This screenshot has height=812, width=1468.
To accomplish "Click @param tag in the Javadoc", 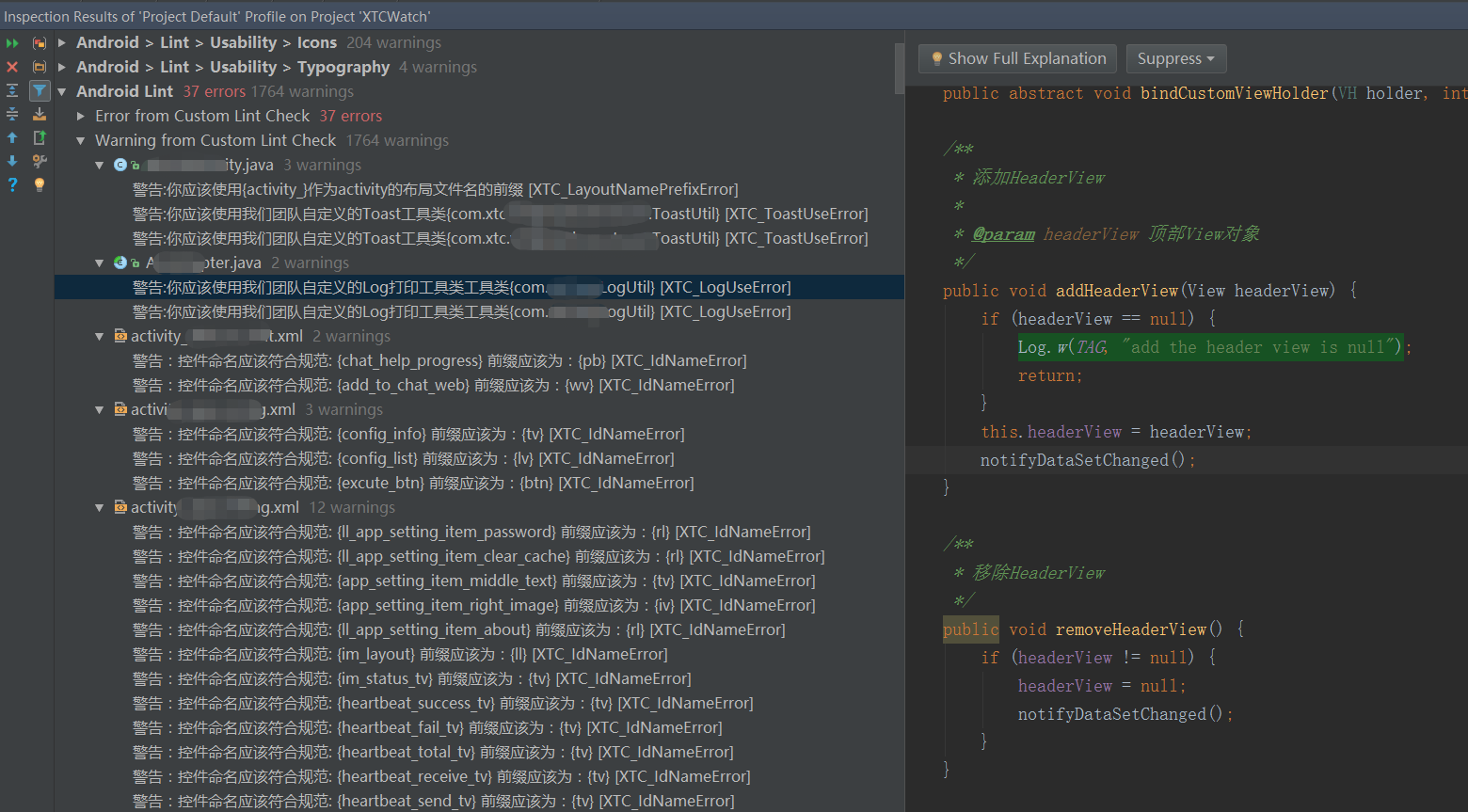I will [x=1004, y=234].
